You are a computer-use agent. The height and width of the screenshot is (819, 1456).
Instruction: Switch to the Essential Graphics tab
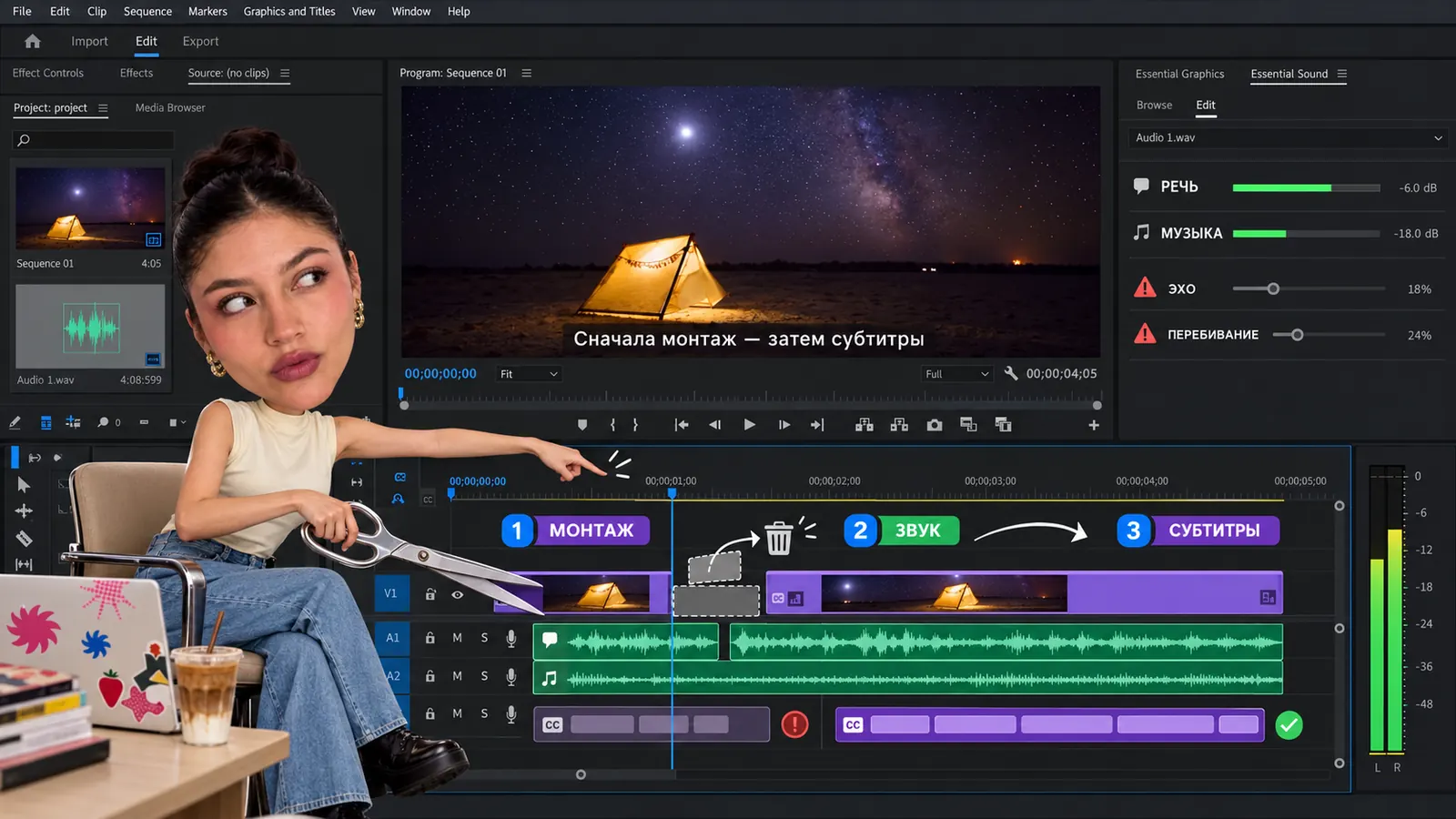(1179, 74)
